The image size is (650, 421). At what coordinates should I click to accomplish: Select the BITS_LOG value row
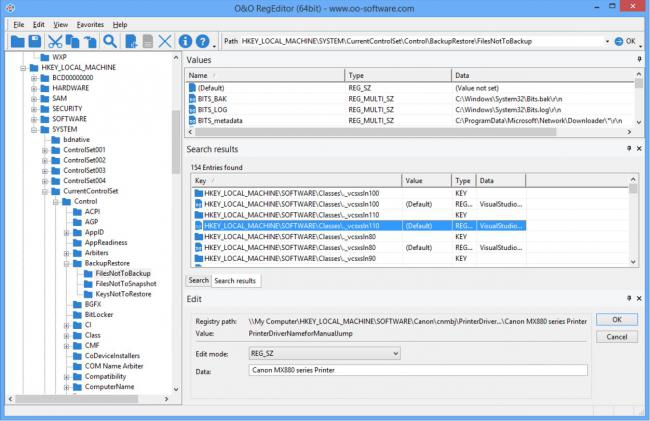(x=410, y=110)
